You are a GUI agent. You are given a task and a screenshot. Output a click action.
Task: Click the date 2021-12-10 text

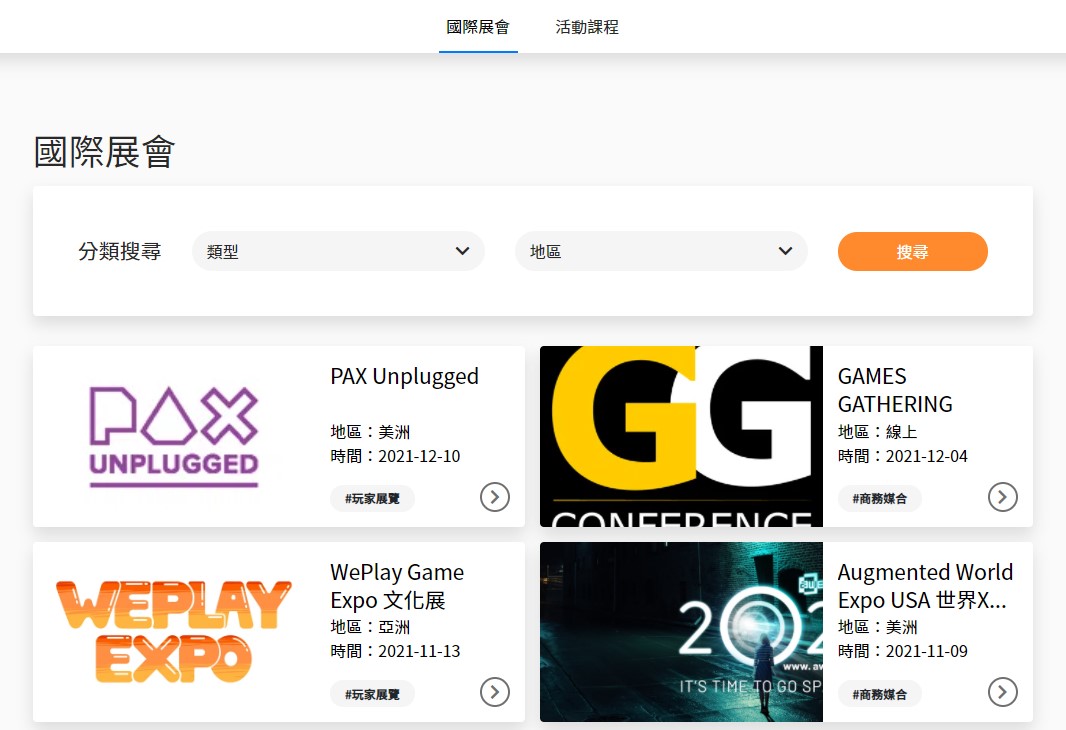(x=419, y=456)
